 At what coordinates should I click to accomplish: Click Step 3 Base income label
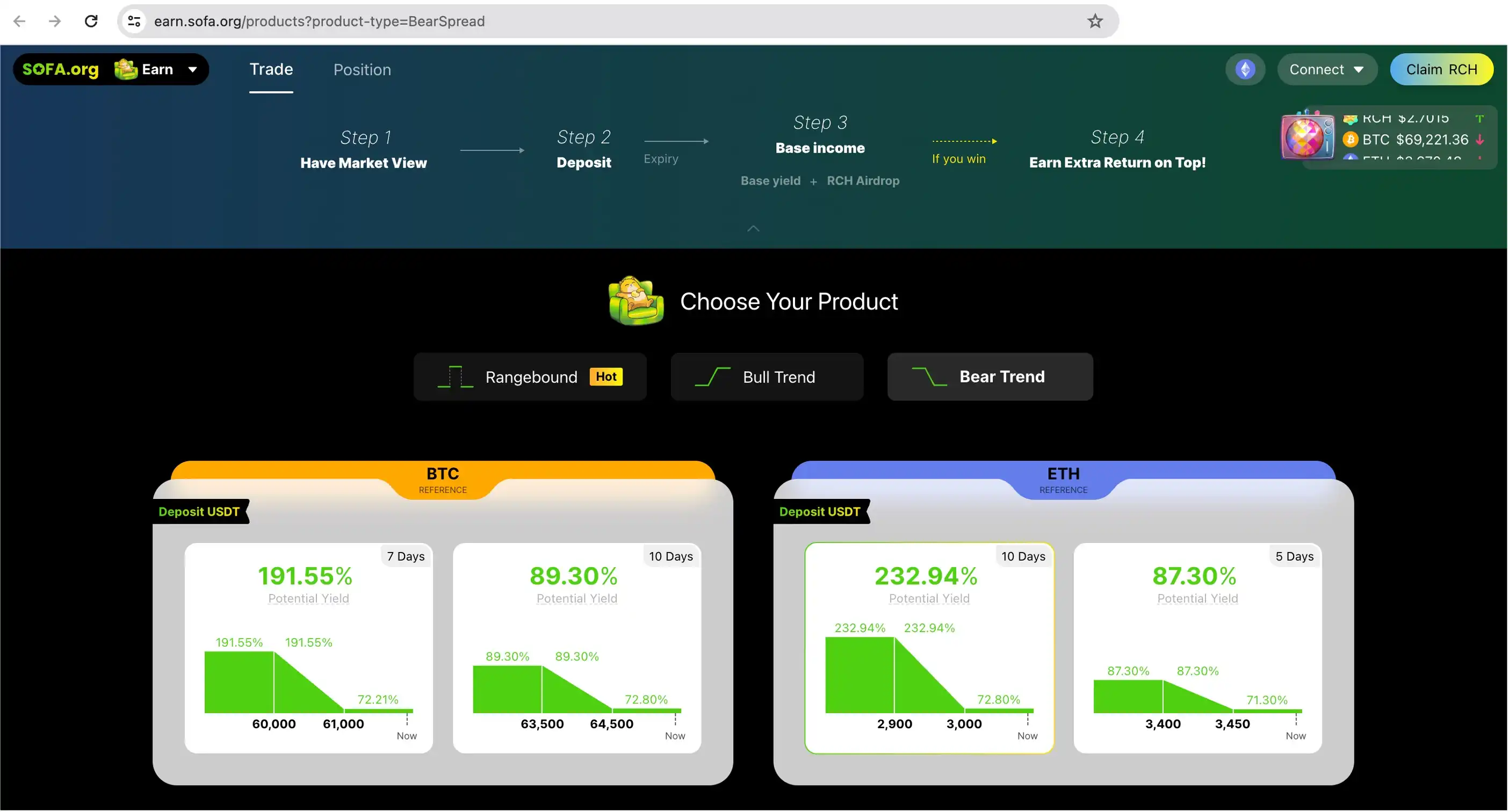point(821,135)
